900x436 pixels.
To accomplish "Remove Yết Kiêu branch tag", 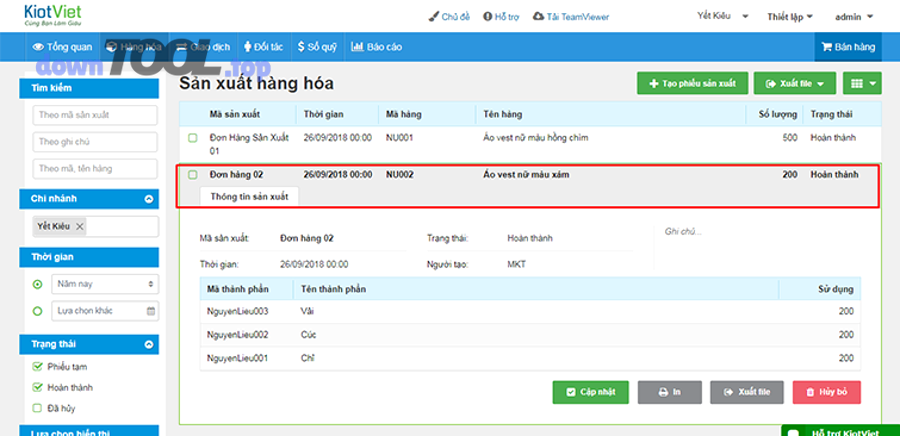I will pos(80,227).
